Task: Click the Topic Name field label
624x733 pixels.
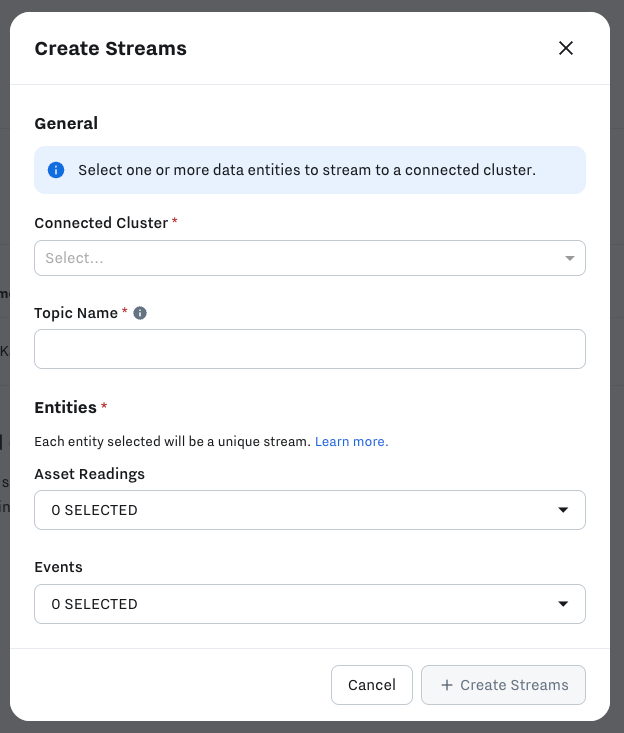Action: (76, 313)
